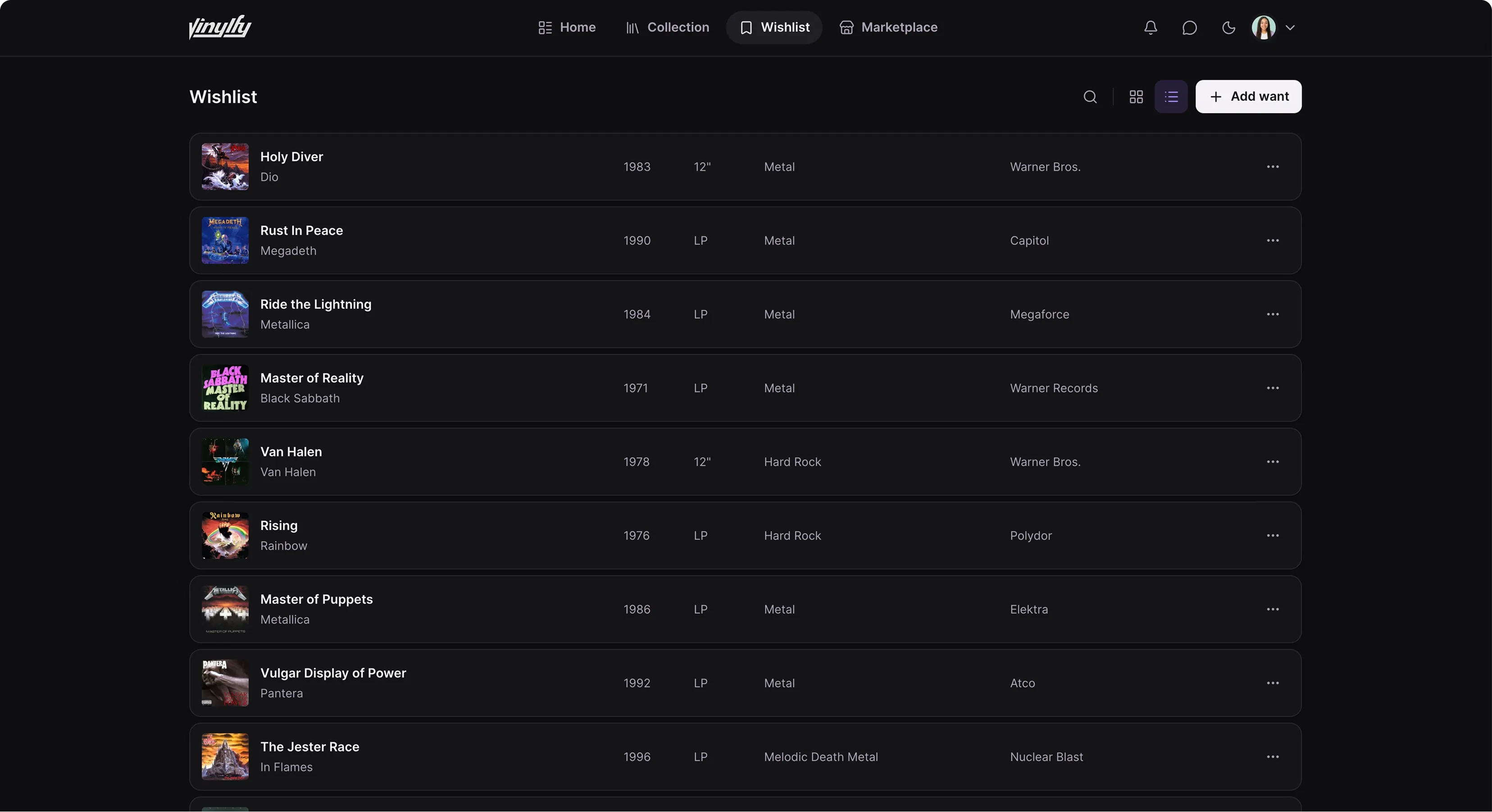Click the Ride the Lightning album cover
The width and height of the screenshot is (1492, 812).
[x=225, y=314]
